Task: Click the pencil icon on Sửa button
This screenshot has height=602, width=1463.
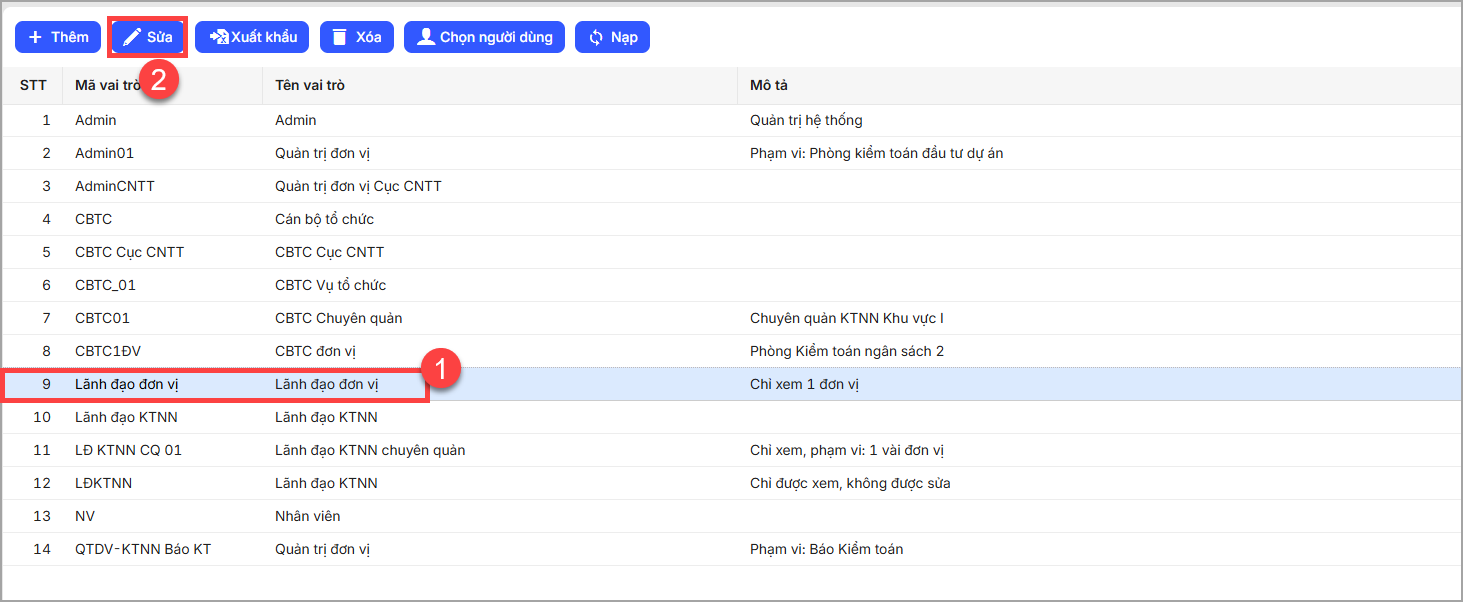Action: point(132,38)
